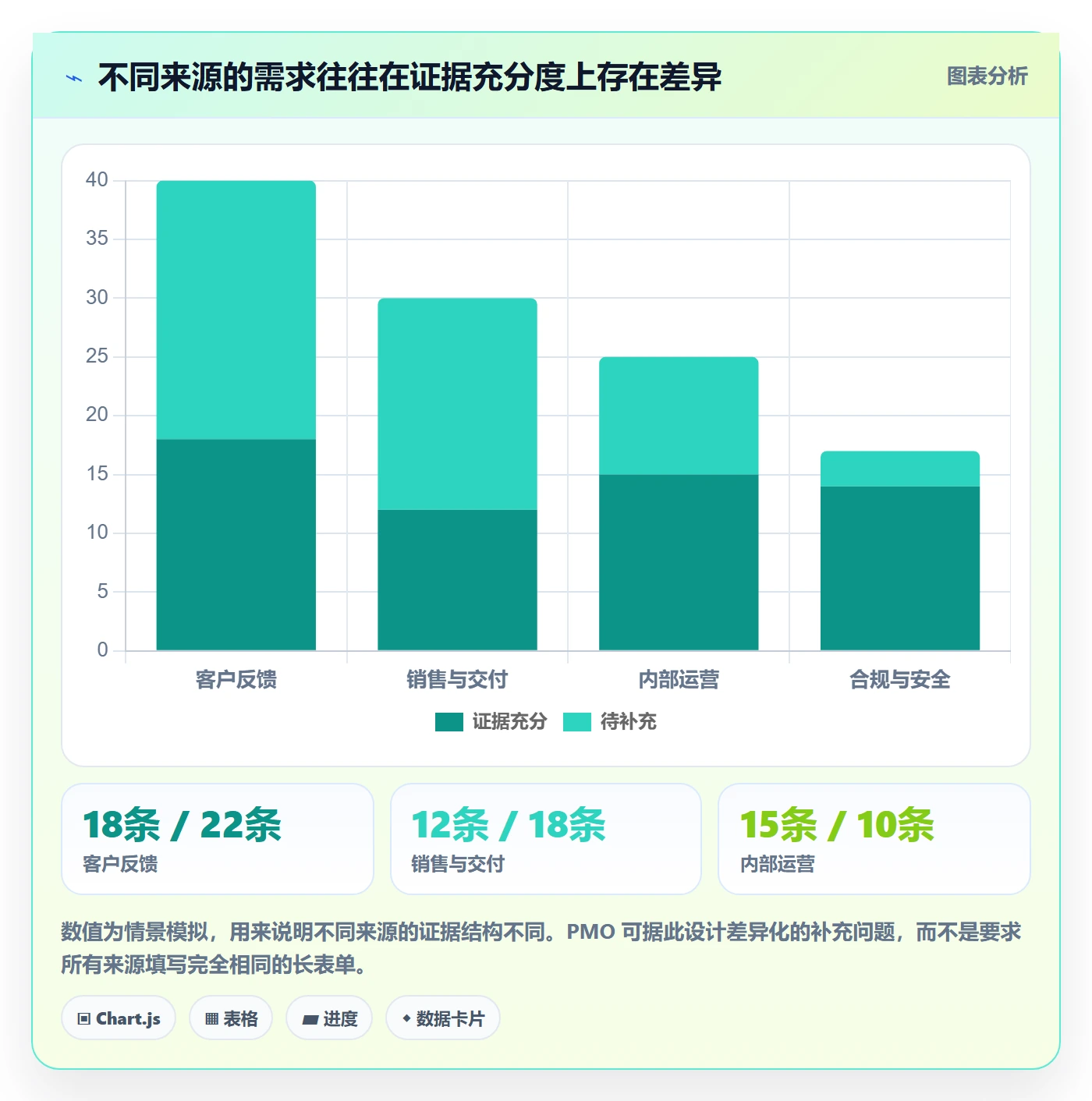Click the 合规与安全 light teal bar segment
Viewport: 1092px width, 1101px height.
pos(900,469)
